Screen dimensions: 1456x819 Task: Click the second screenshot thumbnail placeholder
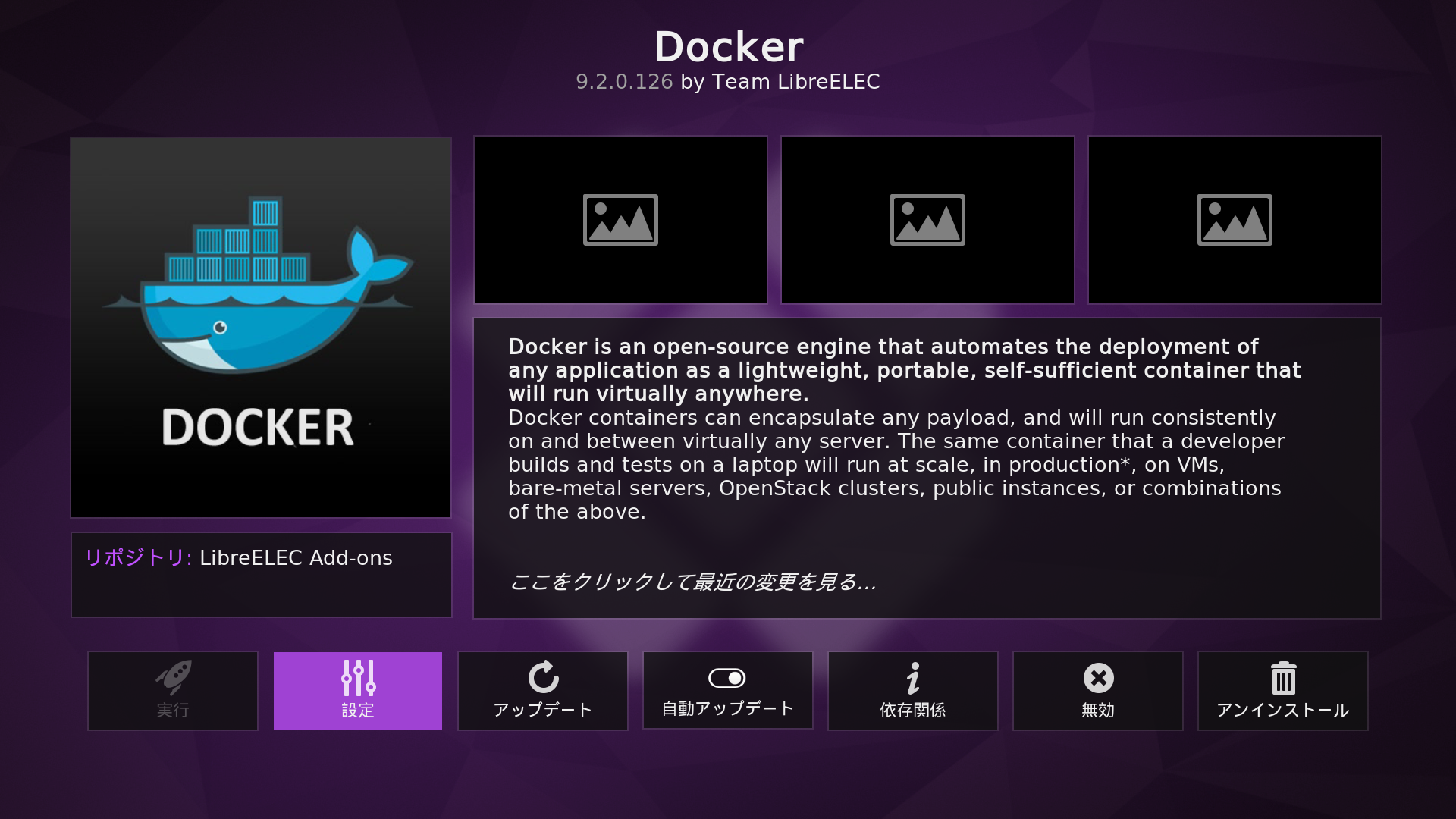pyautogui.click(x=927, y=220)
